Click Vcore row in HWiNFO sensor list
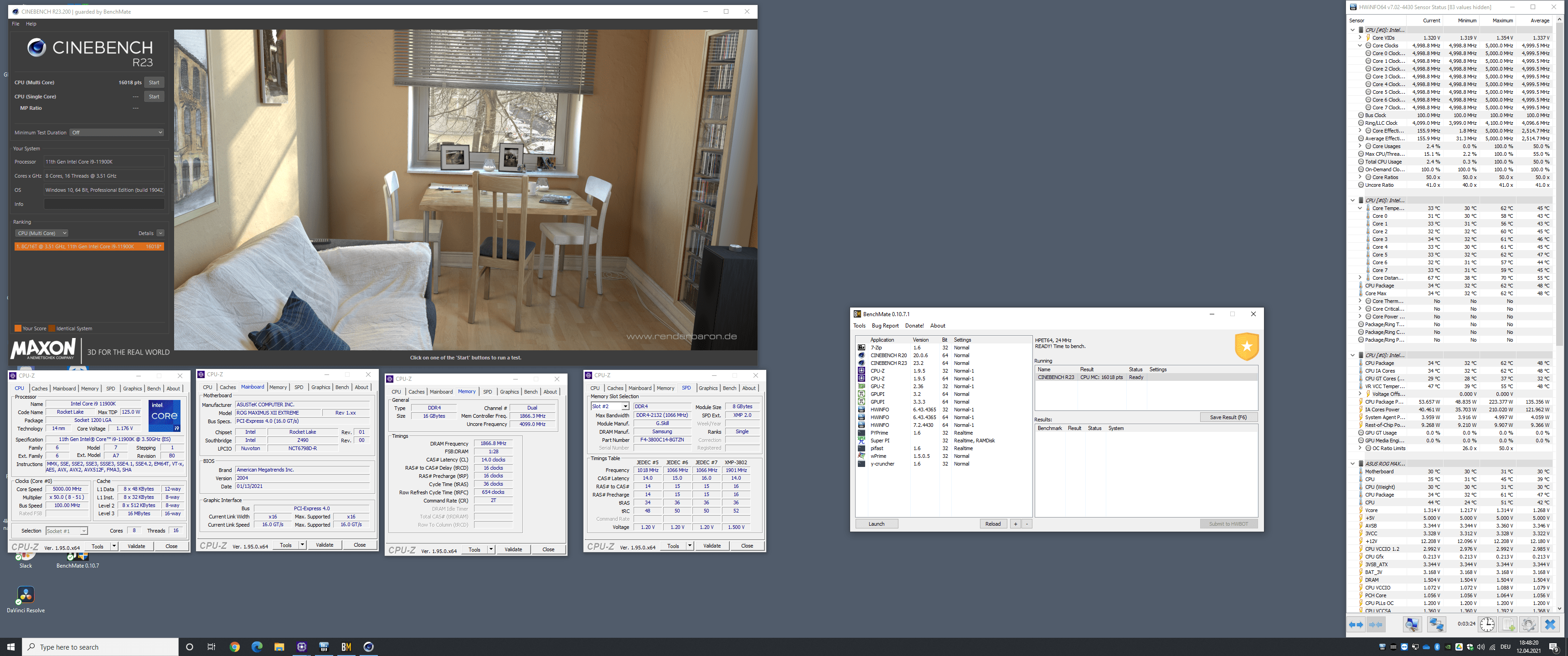The image size is (1568, 656). pos(1455,510)
